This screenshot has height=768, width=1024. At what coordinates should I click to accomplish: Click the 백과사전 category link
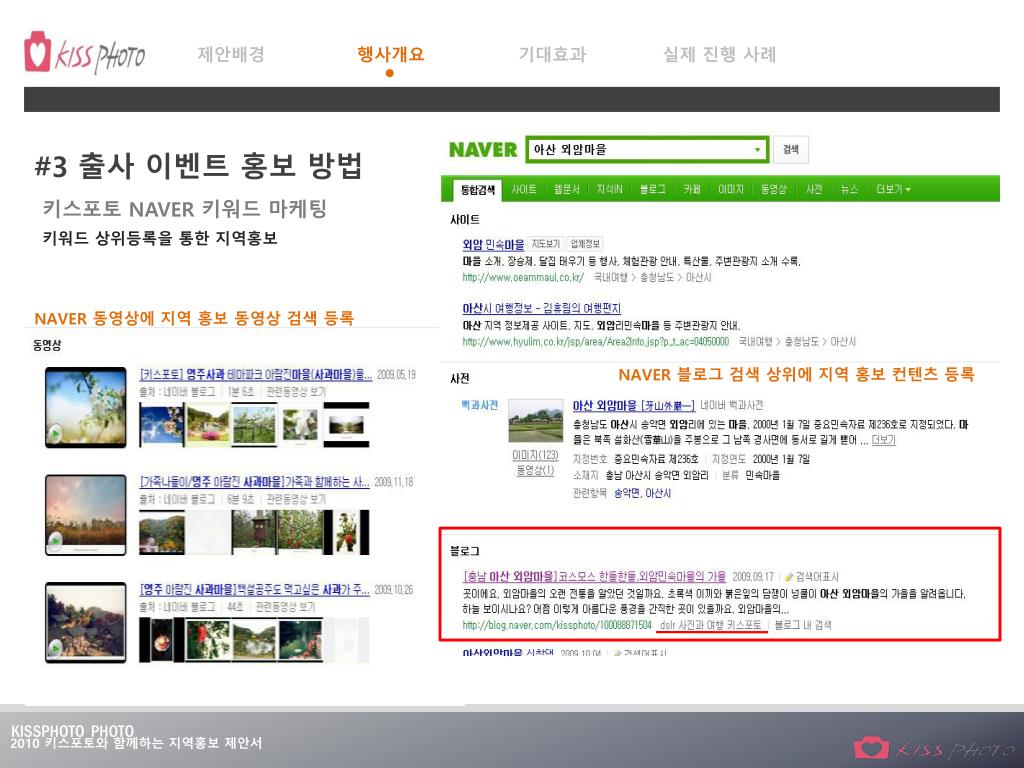[480, 406]
